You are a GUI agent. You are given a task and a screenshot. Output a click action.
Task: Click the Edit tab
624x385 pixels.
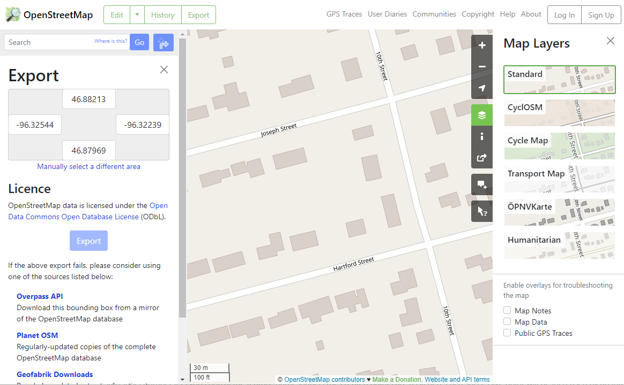[117, 15]
